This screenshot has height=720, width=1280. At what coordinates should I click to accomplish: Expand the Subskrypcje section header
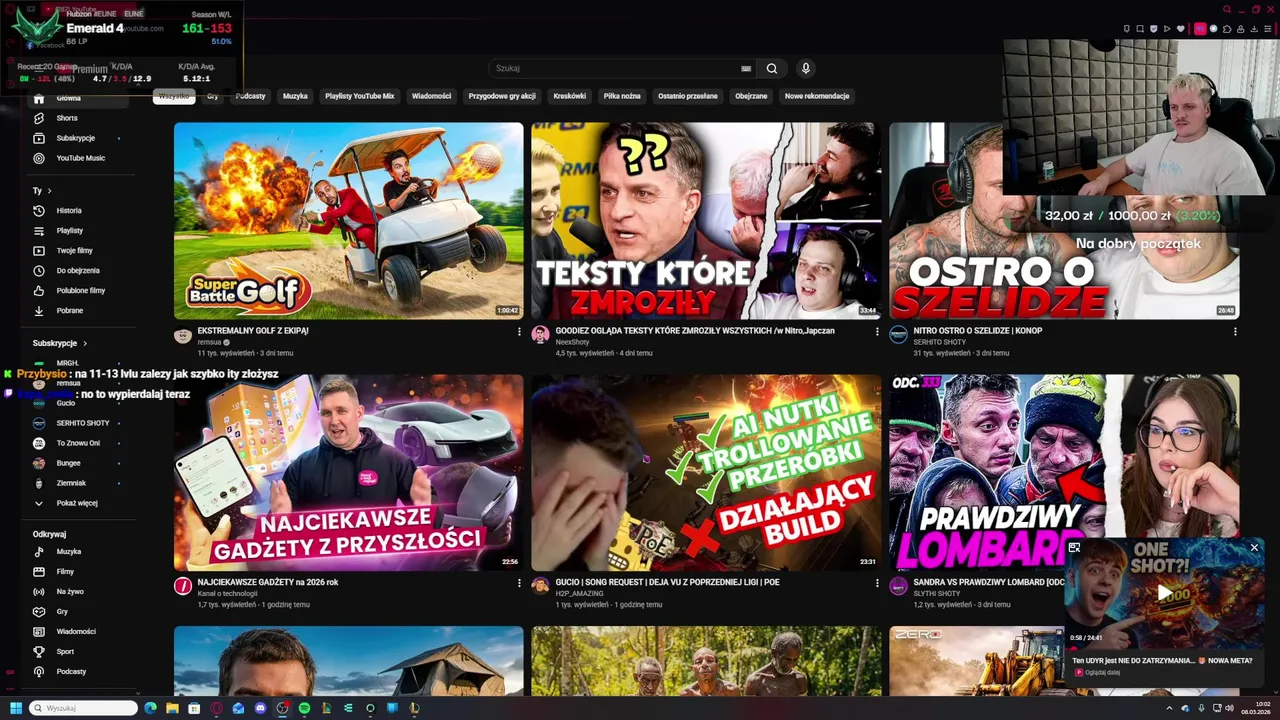coord(60,343)
